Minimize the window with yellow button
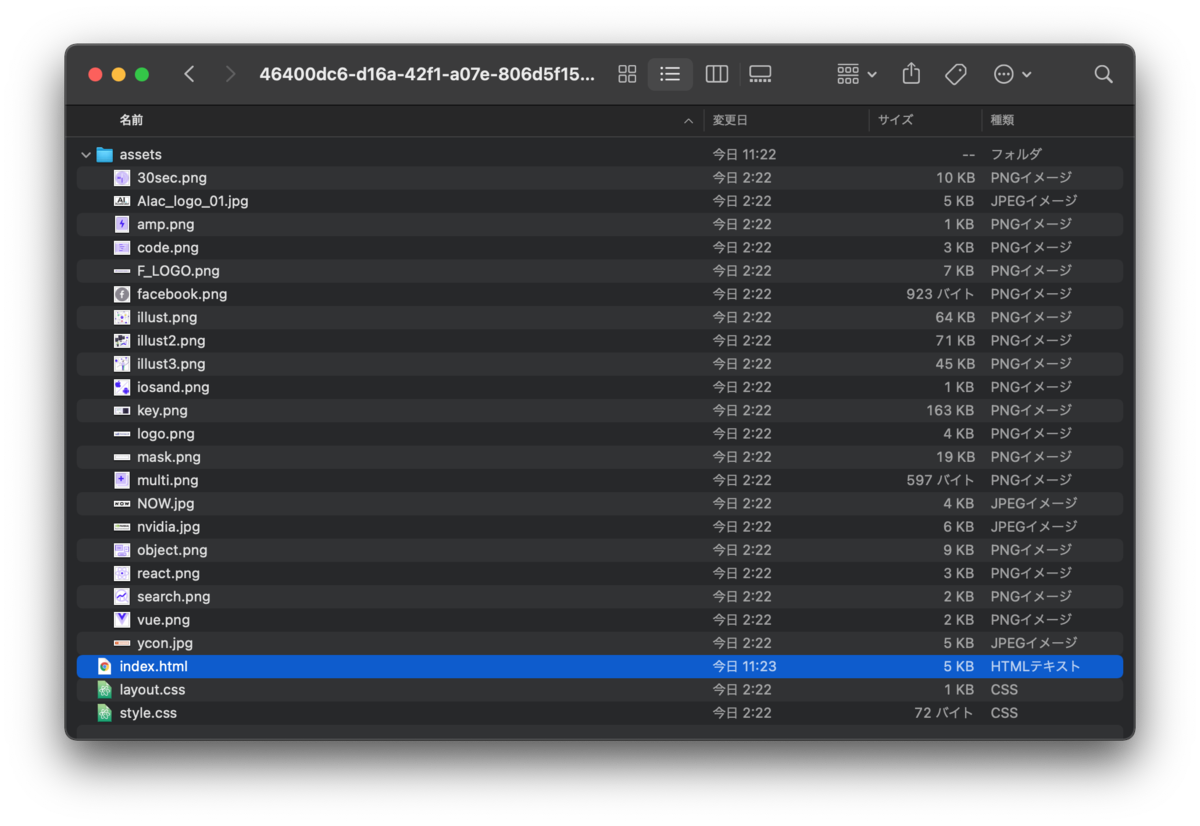The width and height of the screenshot is (1200, 826). [119, 74]
